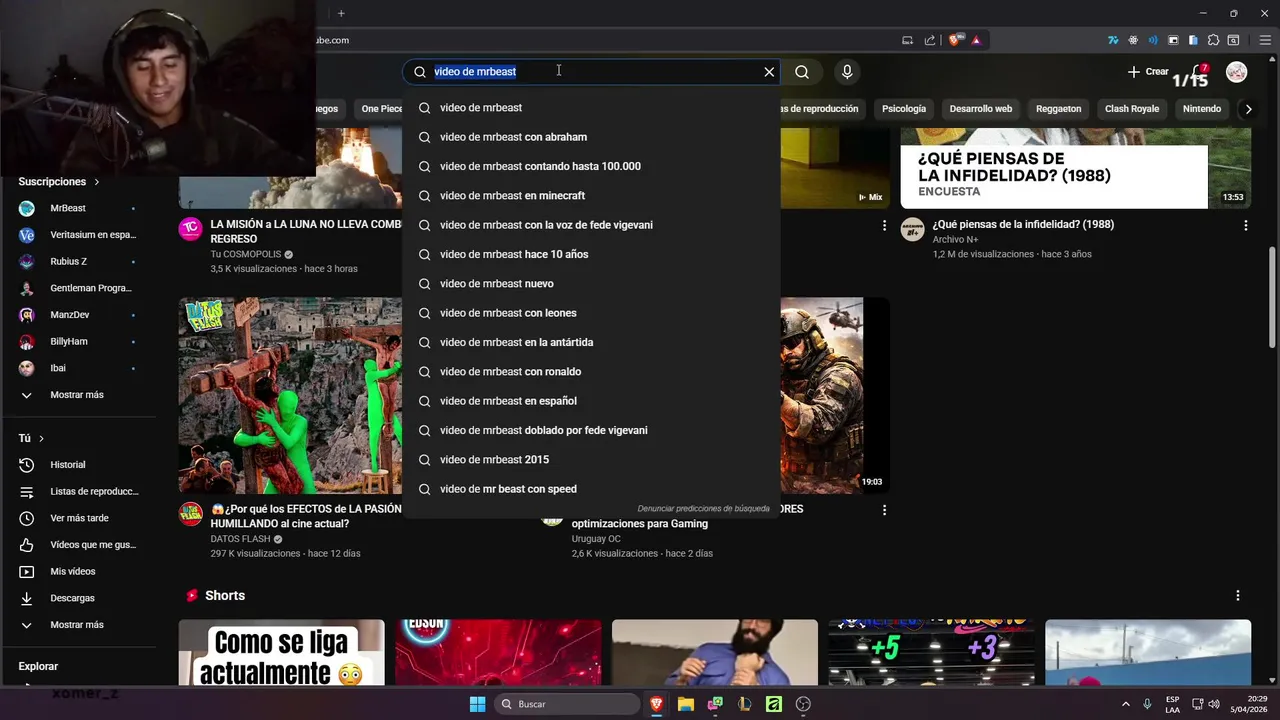
Task: Select the Desarrollo web filter chip
Action: [x=980, y=109]
